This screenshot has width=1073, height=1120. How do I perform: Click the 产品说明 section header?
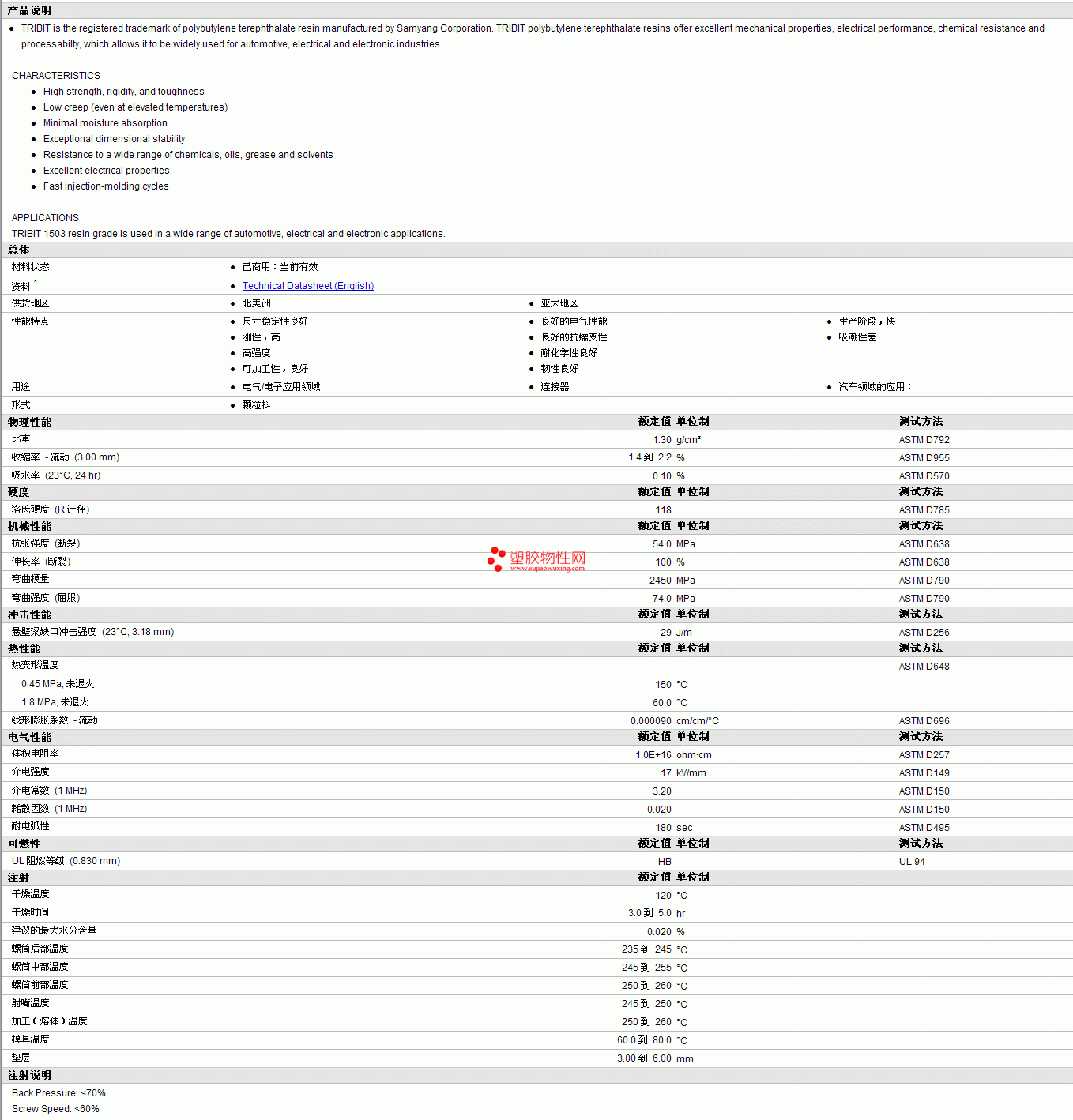pyautogui.click(x=29, y=10)
